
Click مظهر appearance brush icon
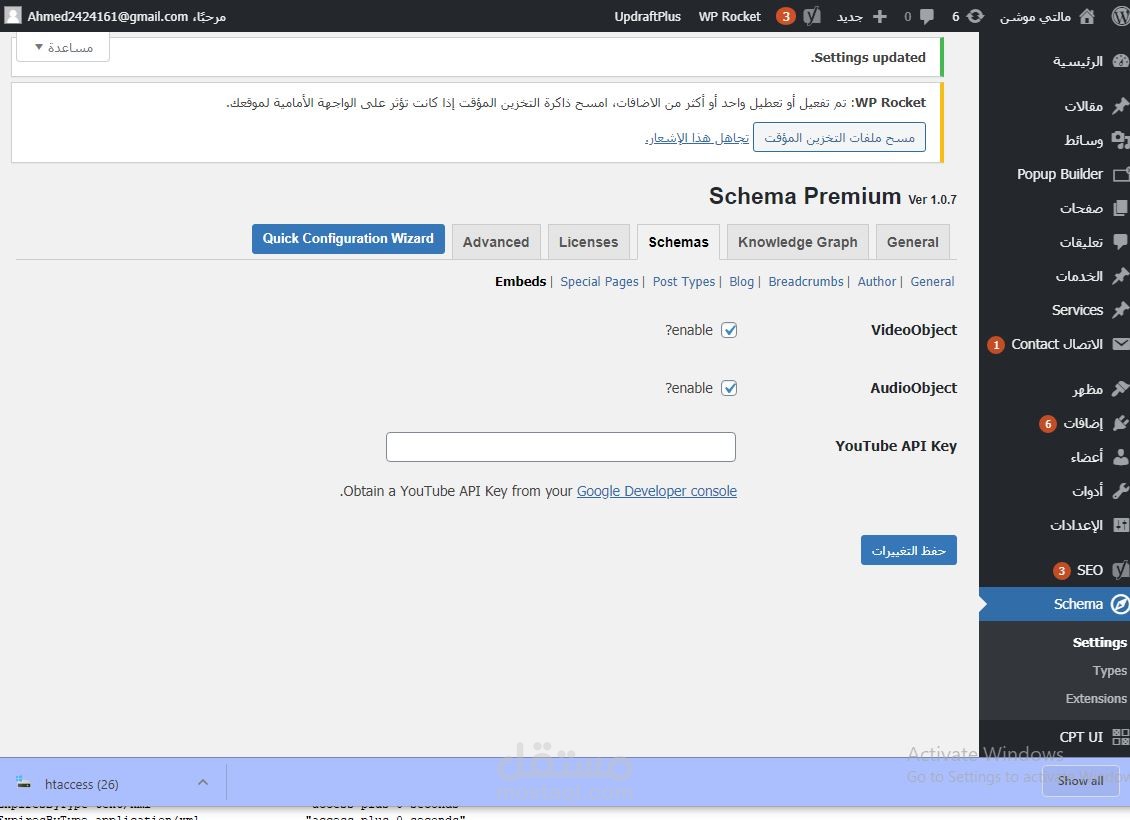[1121, 389]
